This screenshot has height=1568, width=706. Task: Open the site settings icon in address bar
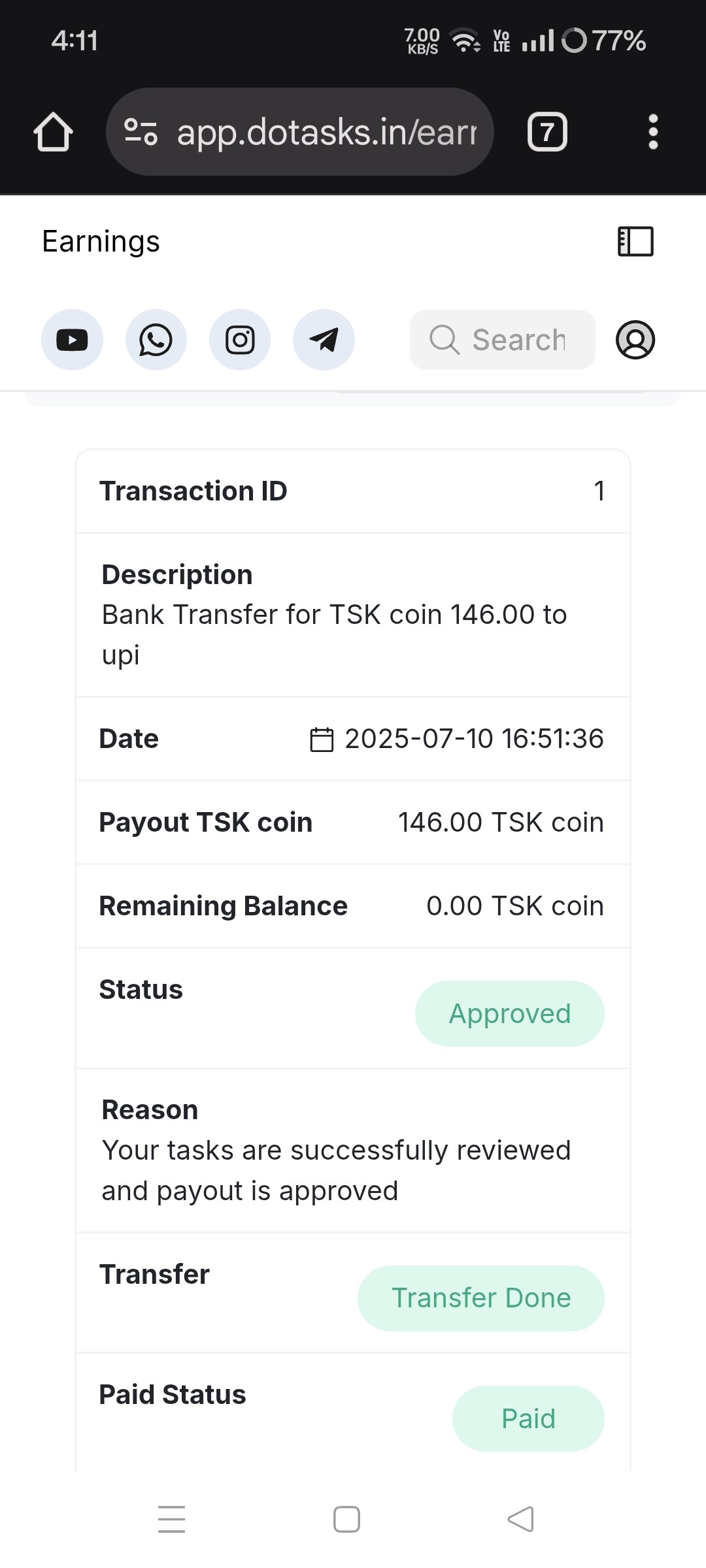pos(141,132)
